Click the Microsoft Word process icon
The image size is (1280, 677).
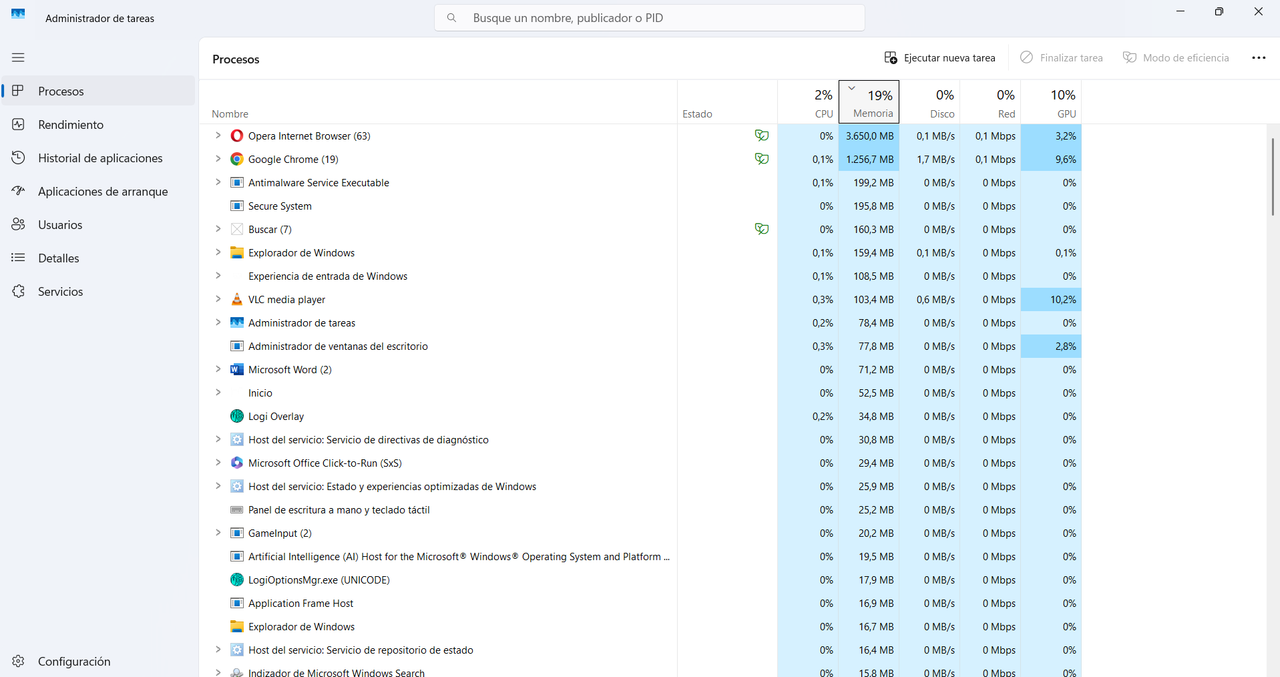[237, 369]
